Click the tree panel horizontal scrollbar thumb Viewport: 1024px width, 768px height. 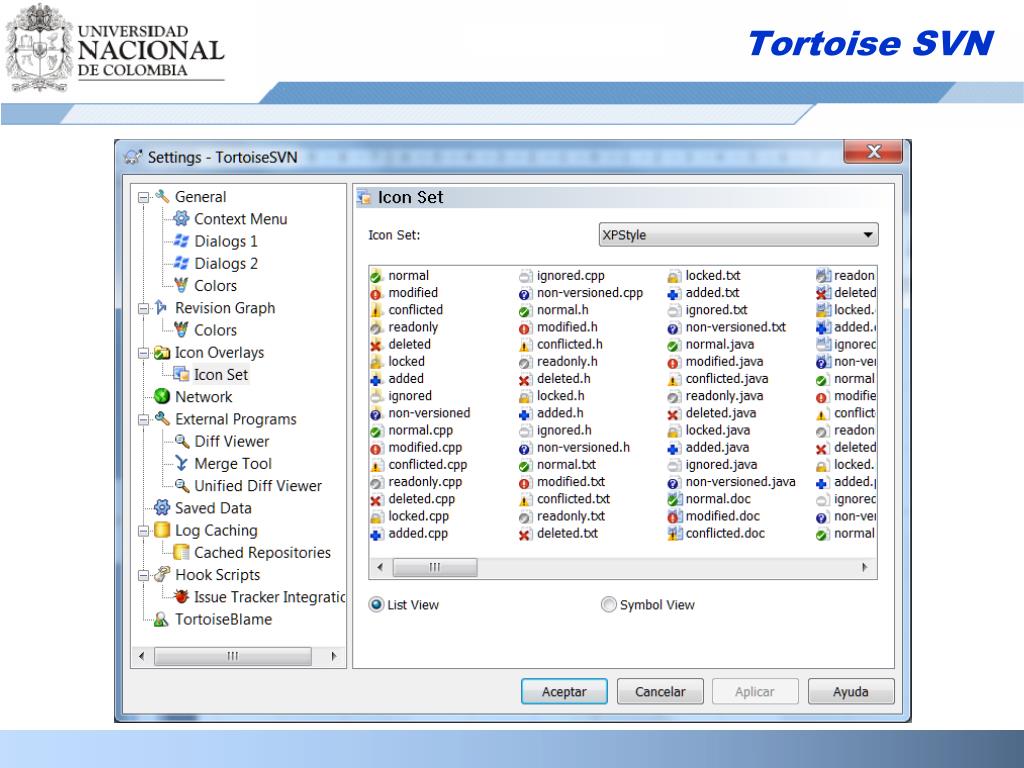232,656
